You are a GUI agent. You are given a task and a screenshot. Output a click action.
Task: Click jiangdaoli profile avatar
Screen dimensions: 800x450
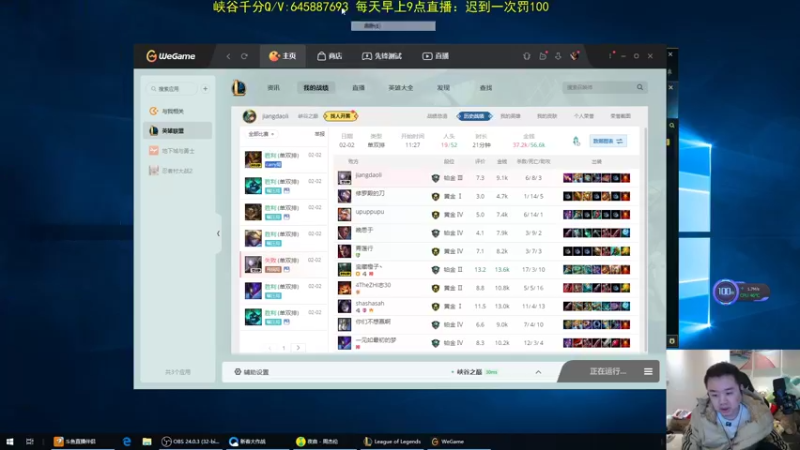(249, 116)
